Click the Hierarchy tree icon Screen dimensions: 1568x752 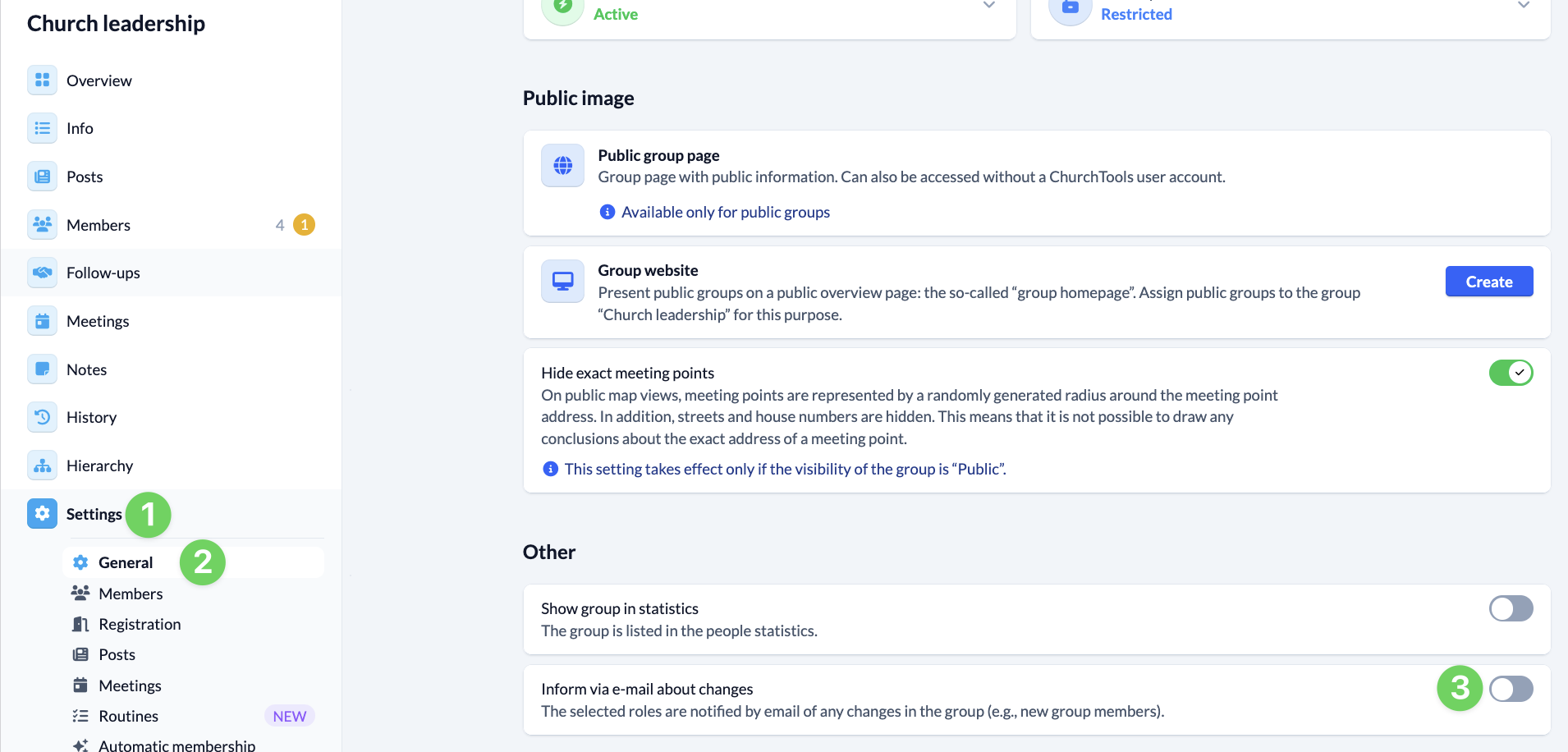[42, 465]
